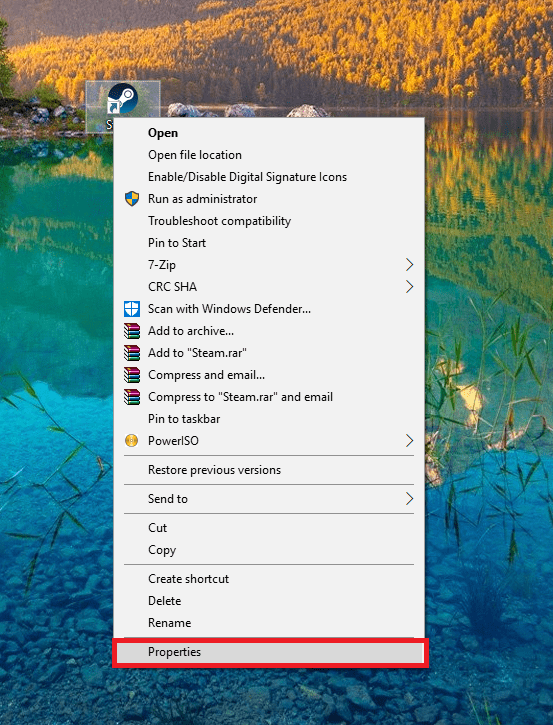Select Create shortcut

tap(269, 579)
